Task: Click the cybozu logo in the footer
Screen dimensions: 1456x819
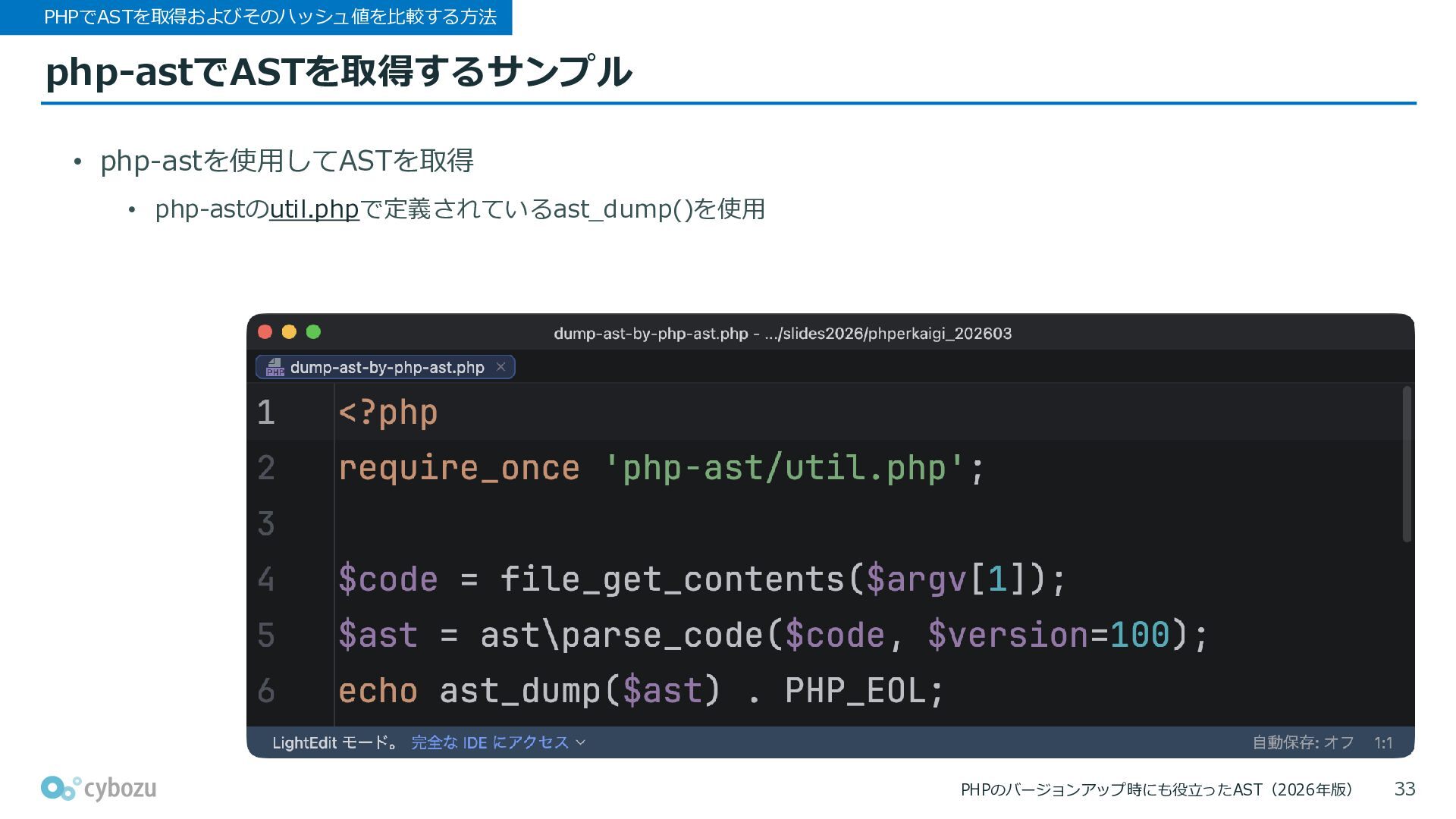Action: [99, 789]
